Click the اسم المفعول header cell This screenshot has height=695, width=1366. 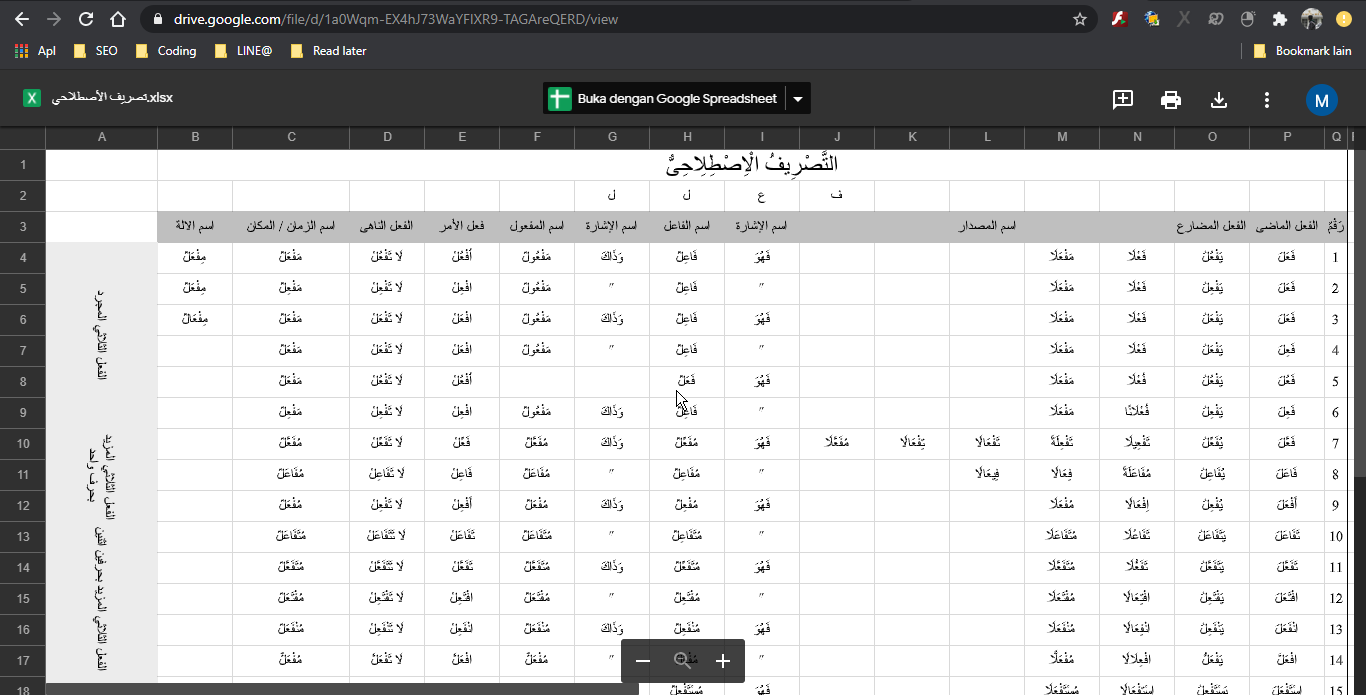(x=537, y=227)
